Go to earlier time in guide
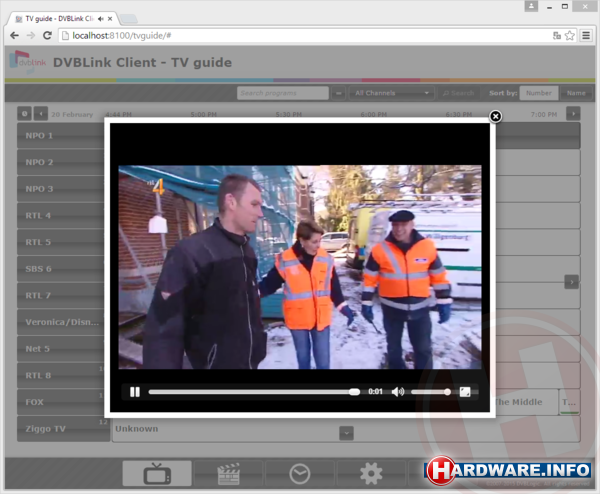 coord(41,114)
